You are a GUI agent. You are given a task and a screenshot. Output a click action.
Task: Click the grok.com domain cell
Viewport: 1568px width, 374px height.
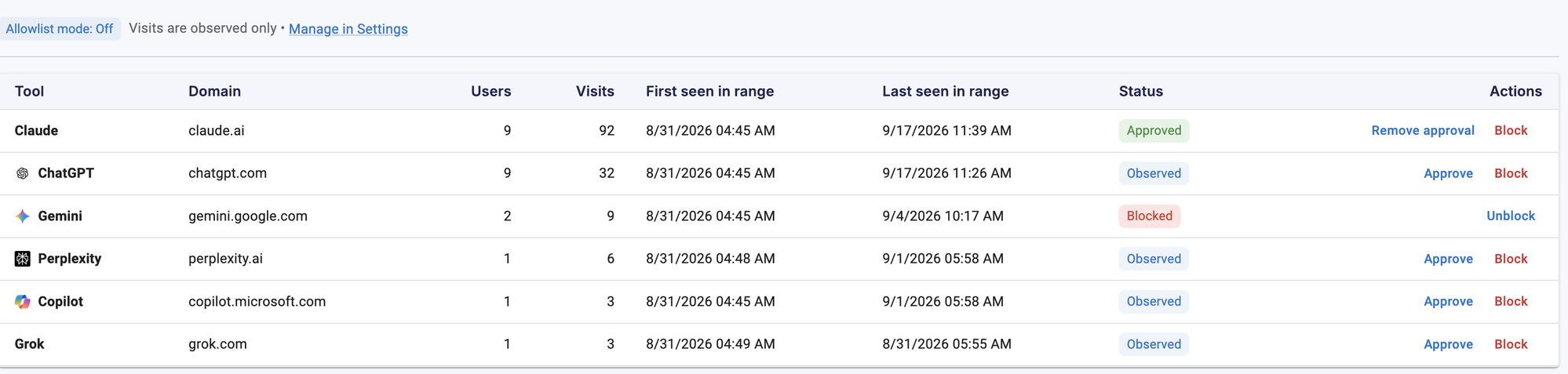(x=217, y=344)
